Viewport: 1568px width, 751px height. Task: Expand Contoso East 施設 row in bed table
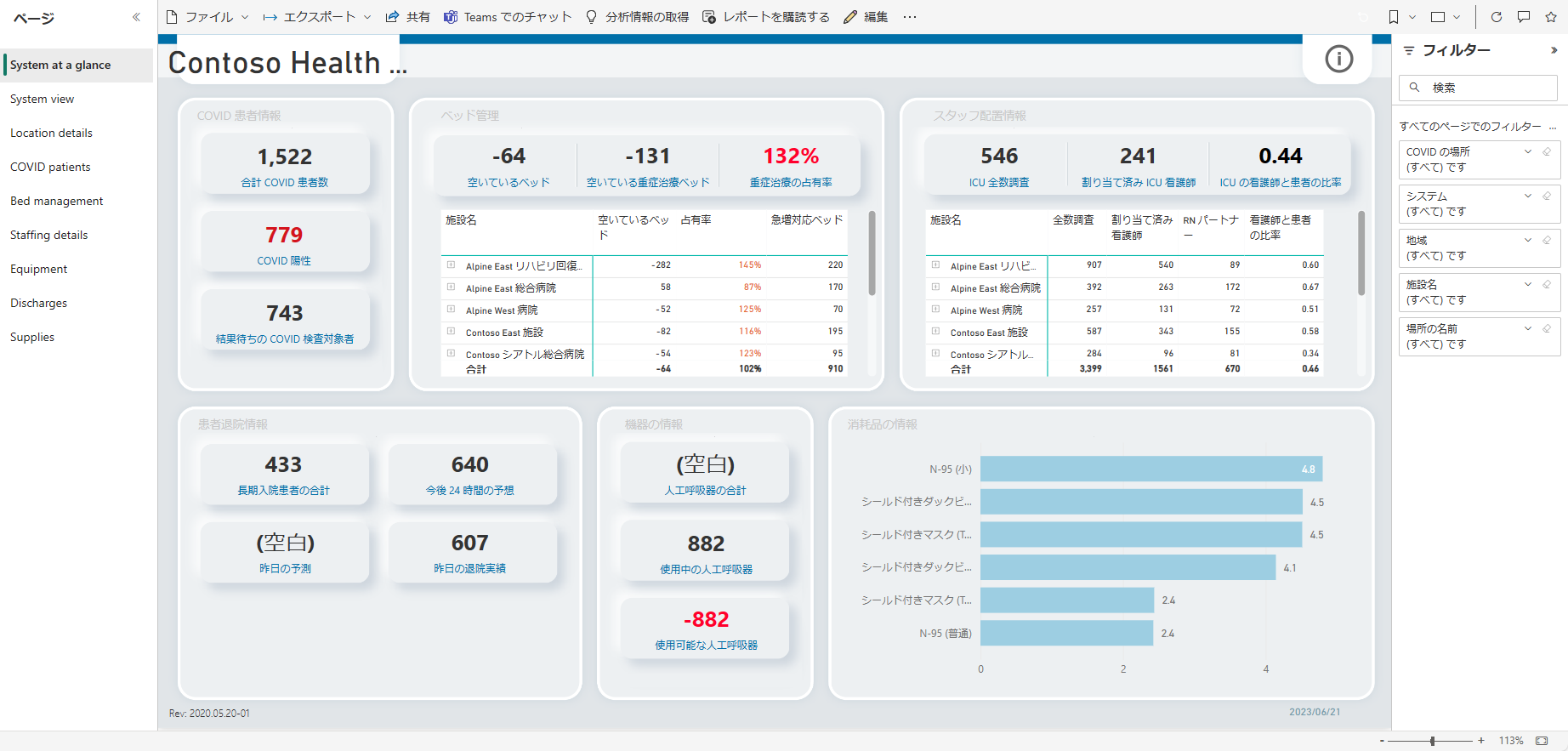tap(451, 331)
